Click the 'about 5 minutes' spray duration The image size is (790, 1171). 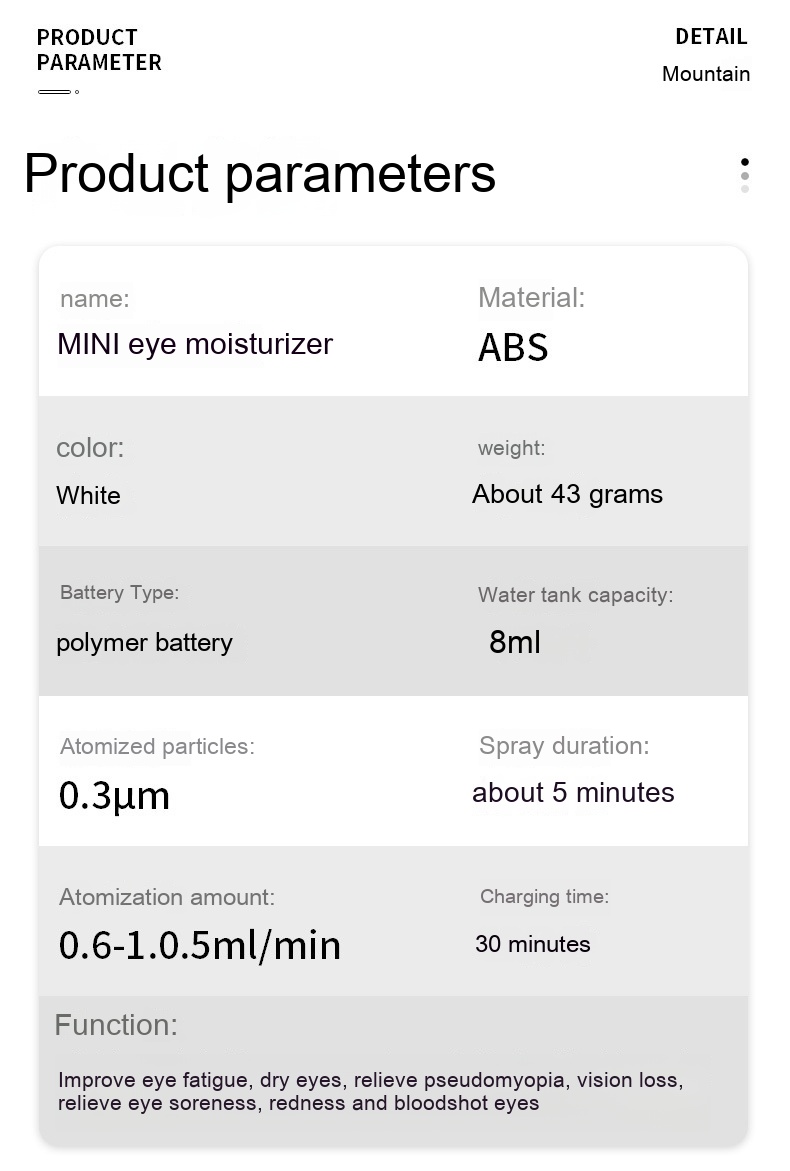coord(573,793)
